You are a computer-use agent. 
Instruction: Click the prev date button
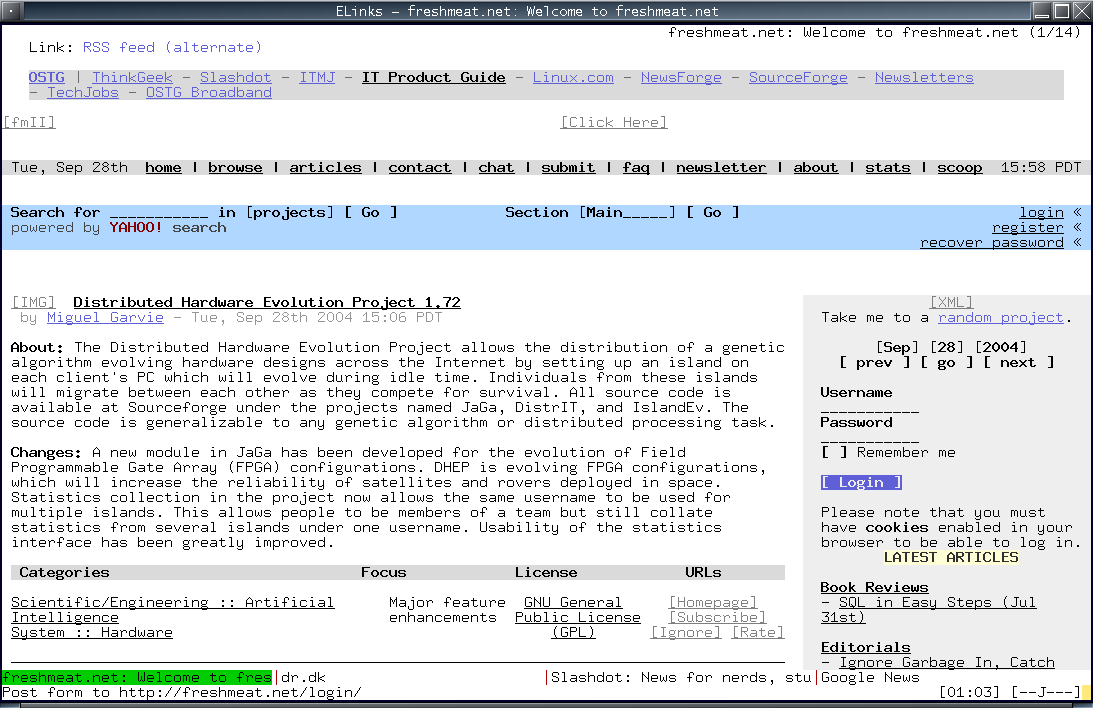(875, 362)
